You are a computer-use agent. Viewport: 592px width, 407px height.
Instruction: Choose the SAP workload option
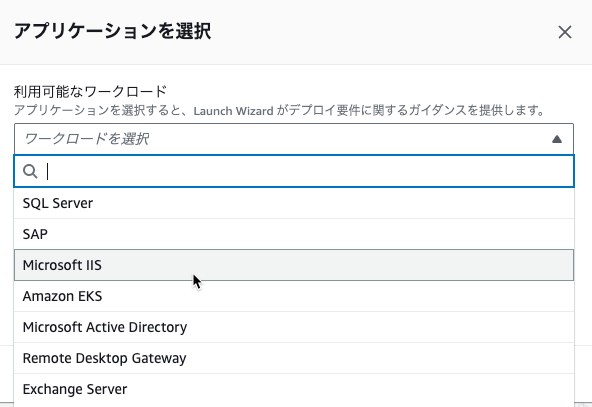pos(294,234)
